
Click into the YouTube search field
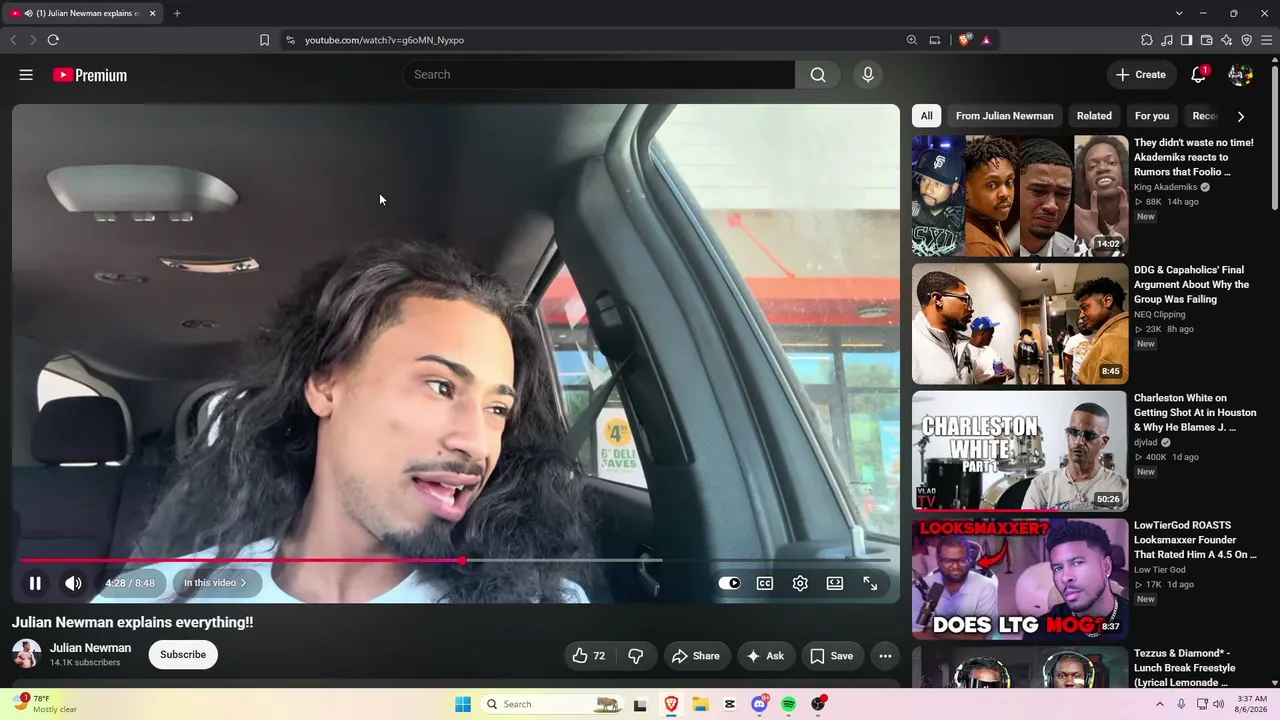pos(599,75)
